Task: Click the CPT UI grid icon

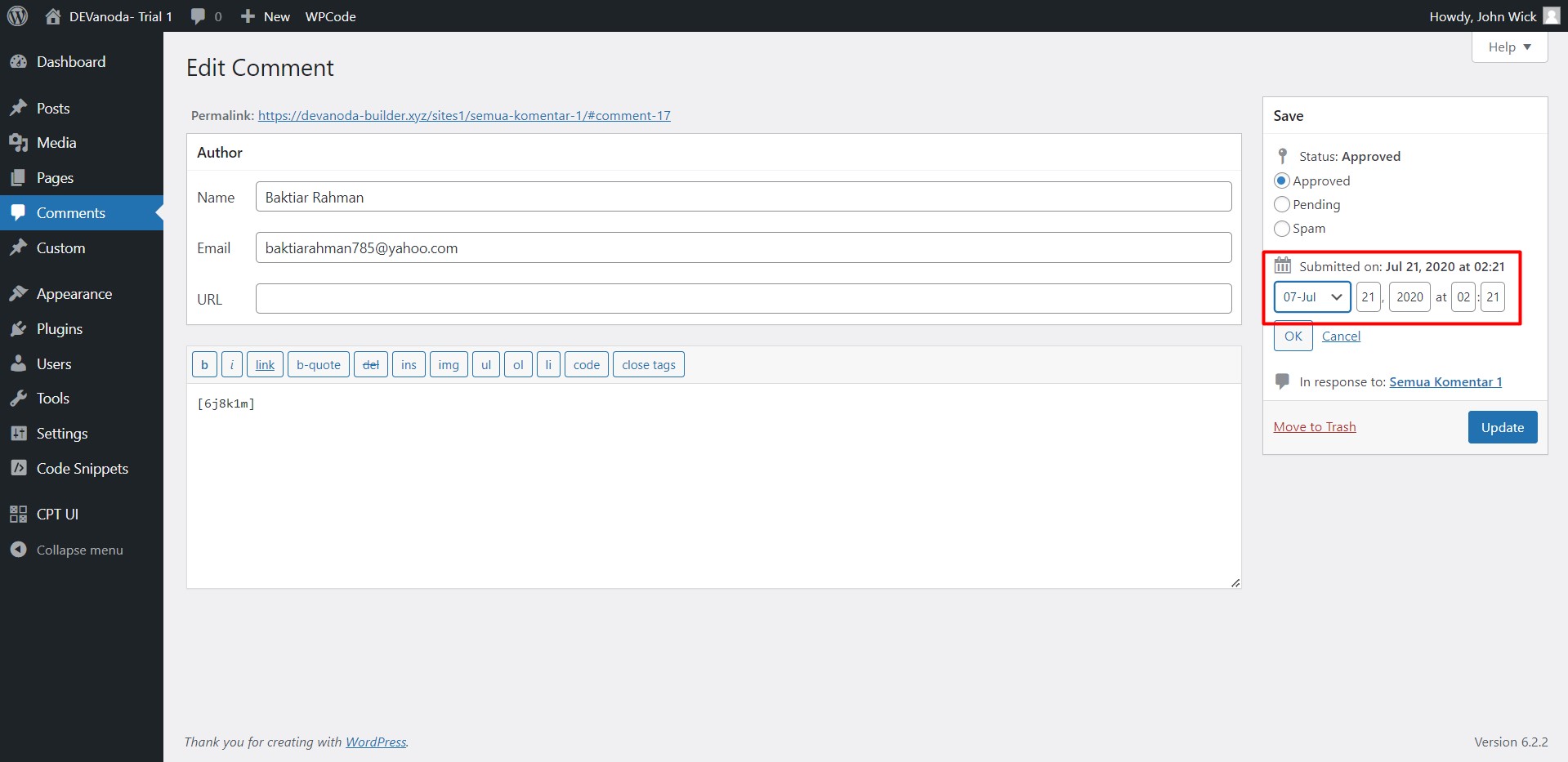Action: [x=18, y=515]
